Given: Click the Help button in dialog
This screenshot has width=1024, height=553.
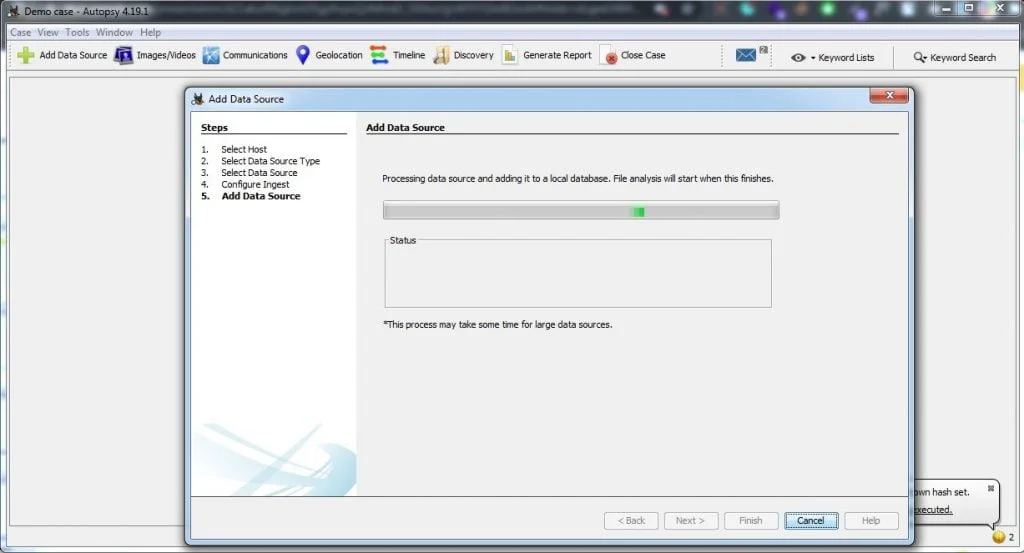Looking at the screenshot, I should click(x=871, y=520).
